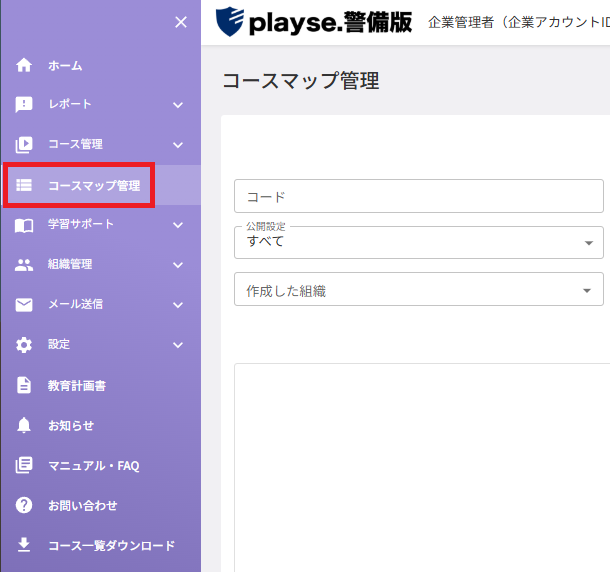Click the question mark inquiry icon
The height and width of the screenshot is (572, 610).
[24, 505]
